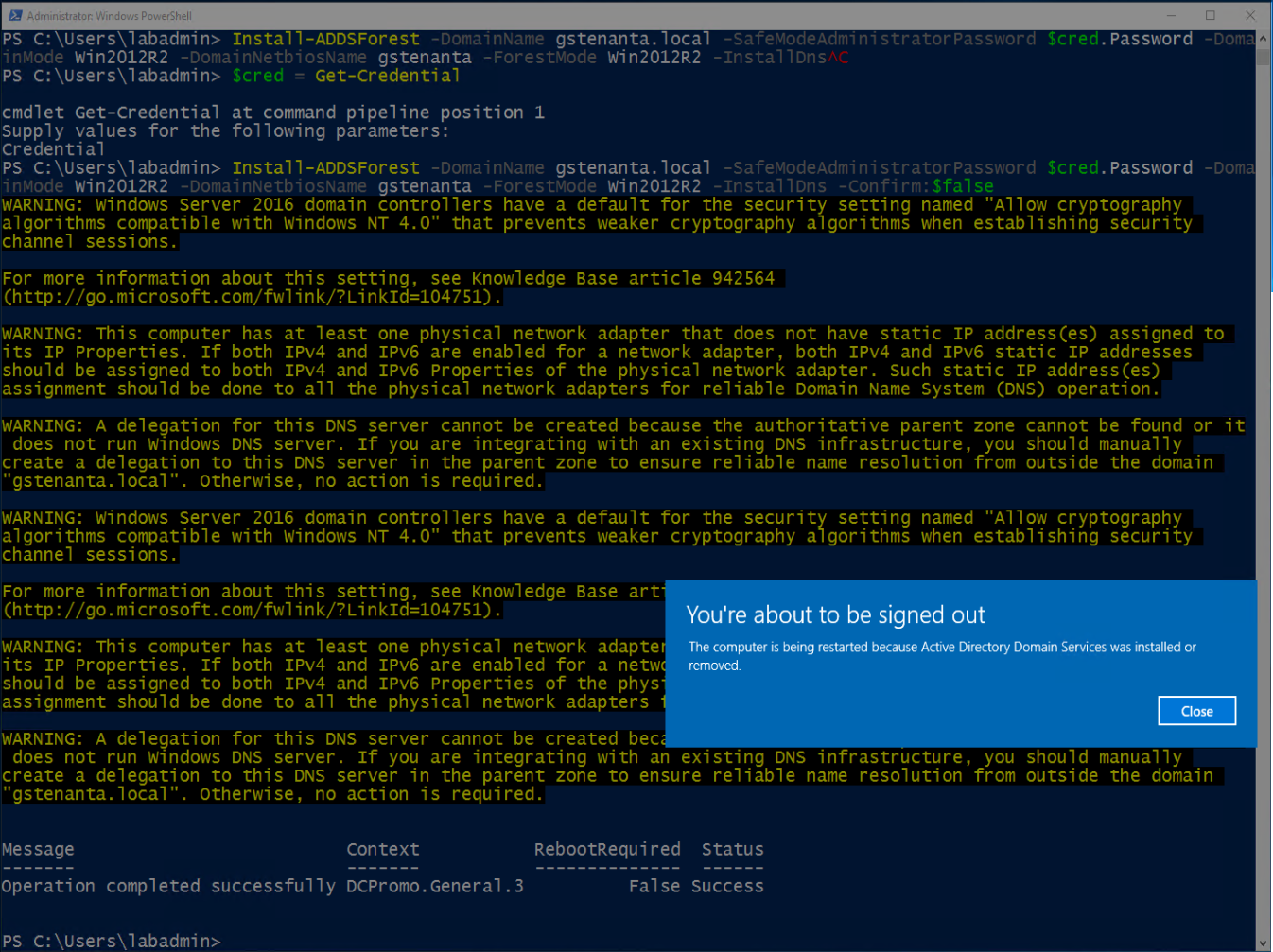Maximize the PowerShell window

pos(1211,15)
